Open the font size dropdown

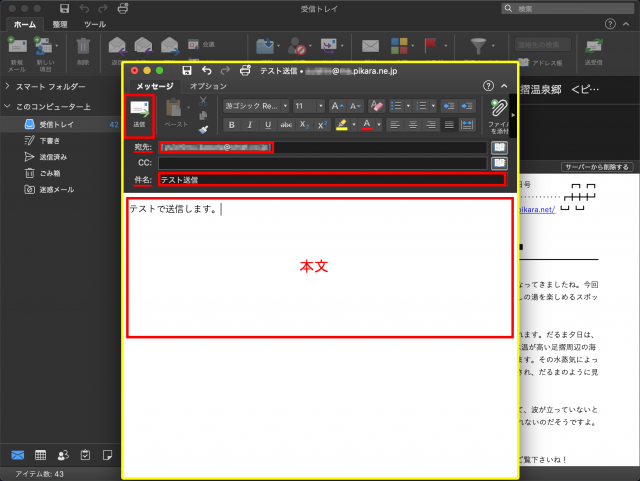click(308, 105)
